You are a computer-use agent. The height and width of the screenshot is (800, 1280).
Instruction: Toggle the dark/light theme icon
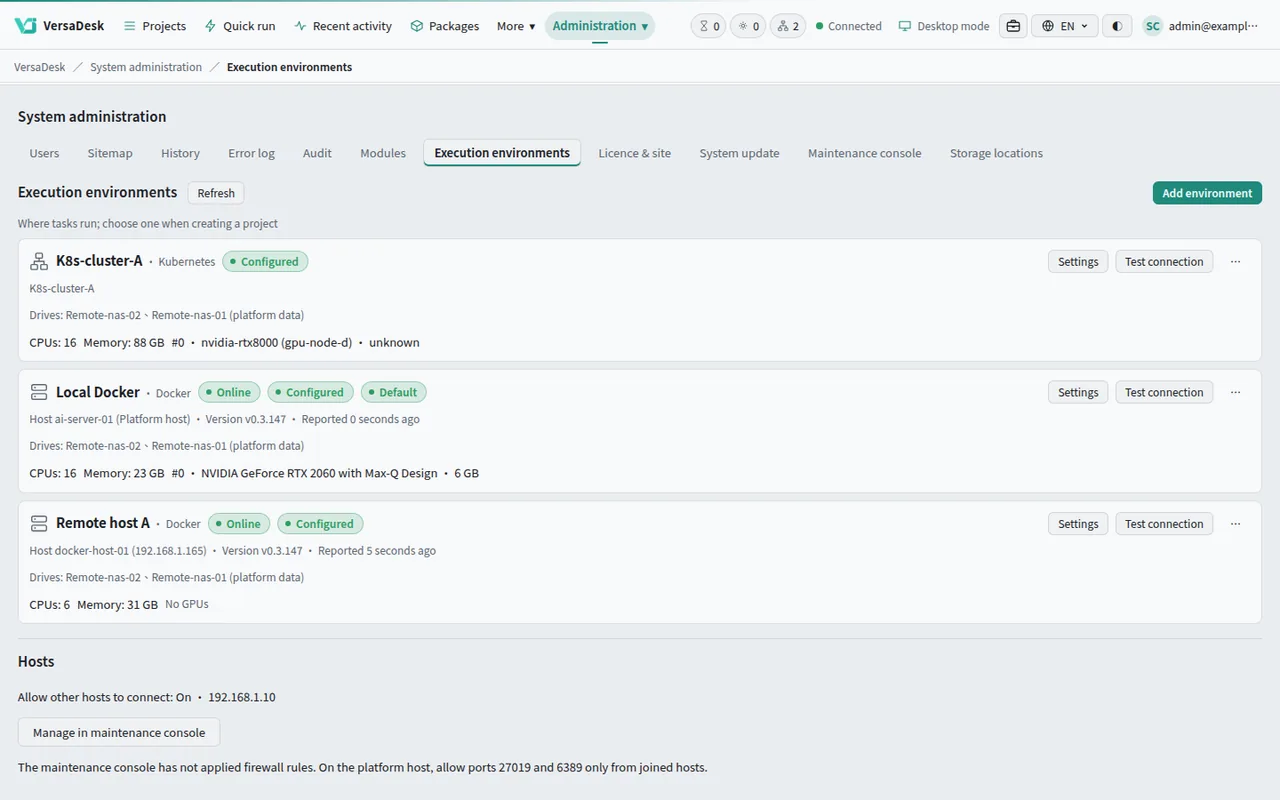click(1117, 26)
